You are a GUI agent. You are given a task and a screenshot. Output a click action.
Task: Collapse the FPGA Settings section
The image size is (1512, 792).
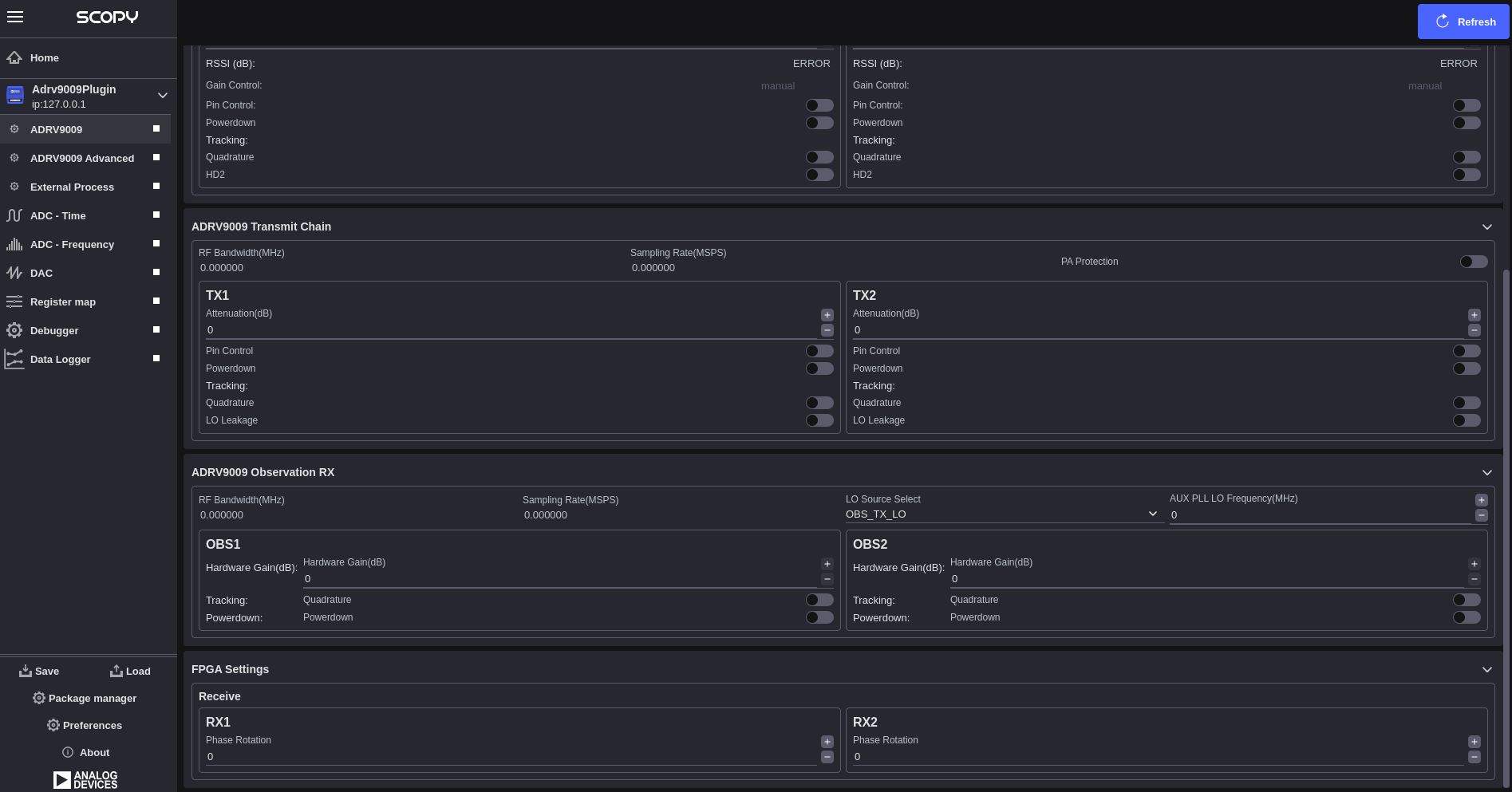[1487, 670]
